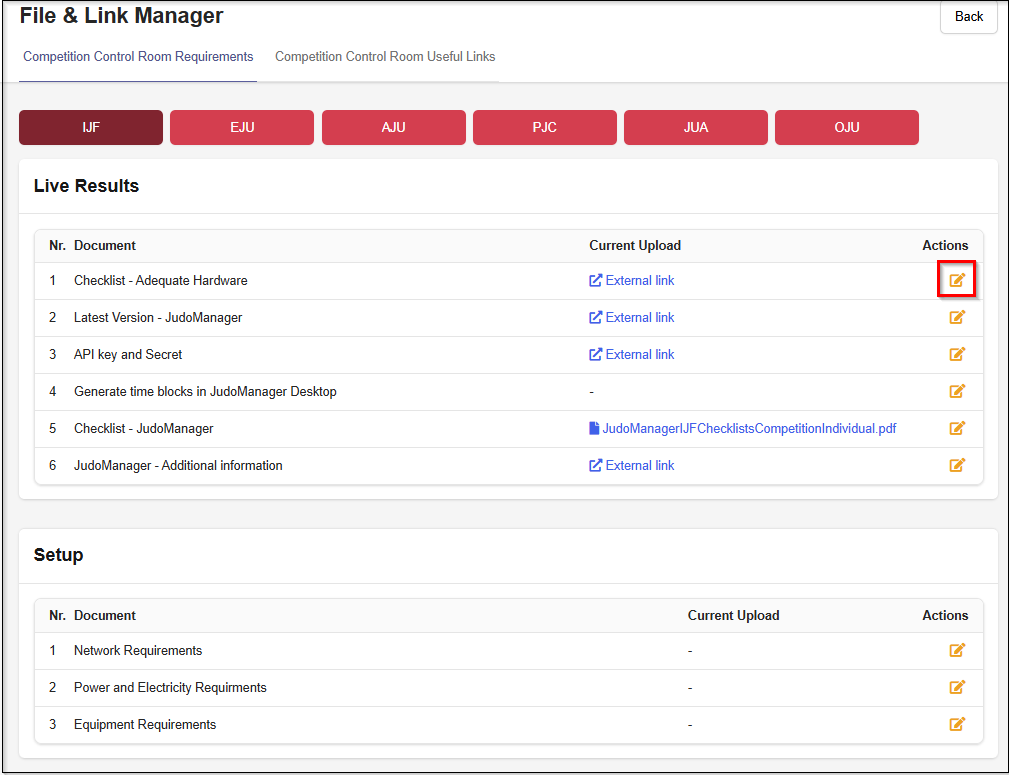Edit Power and Electricity Requirments row
The width and height of the screenshot is (1009, 775).
(957, 688)
